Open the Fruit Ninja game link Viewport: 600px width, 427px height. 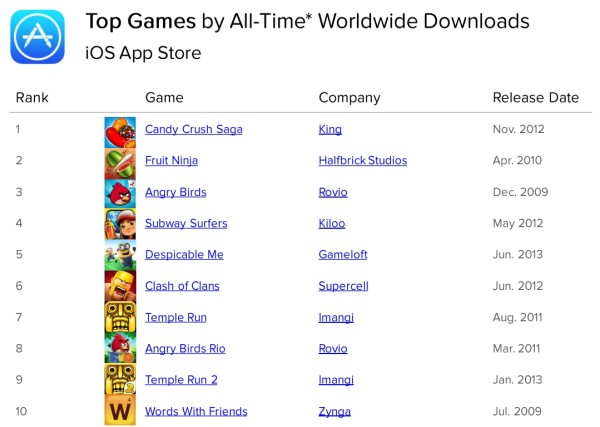coord(171,161)
